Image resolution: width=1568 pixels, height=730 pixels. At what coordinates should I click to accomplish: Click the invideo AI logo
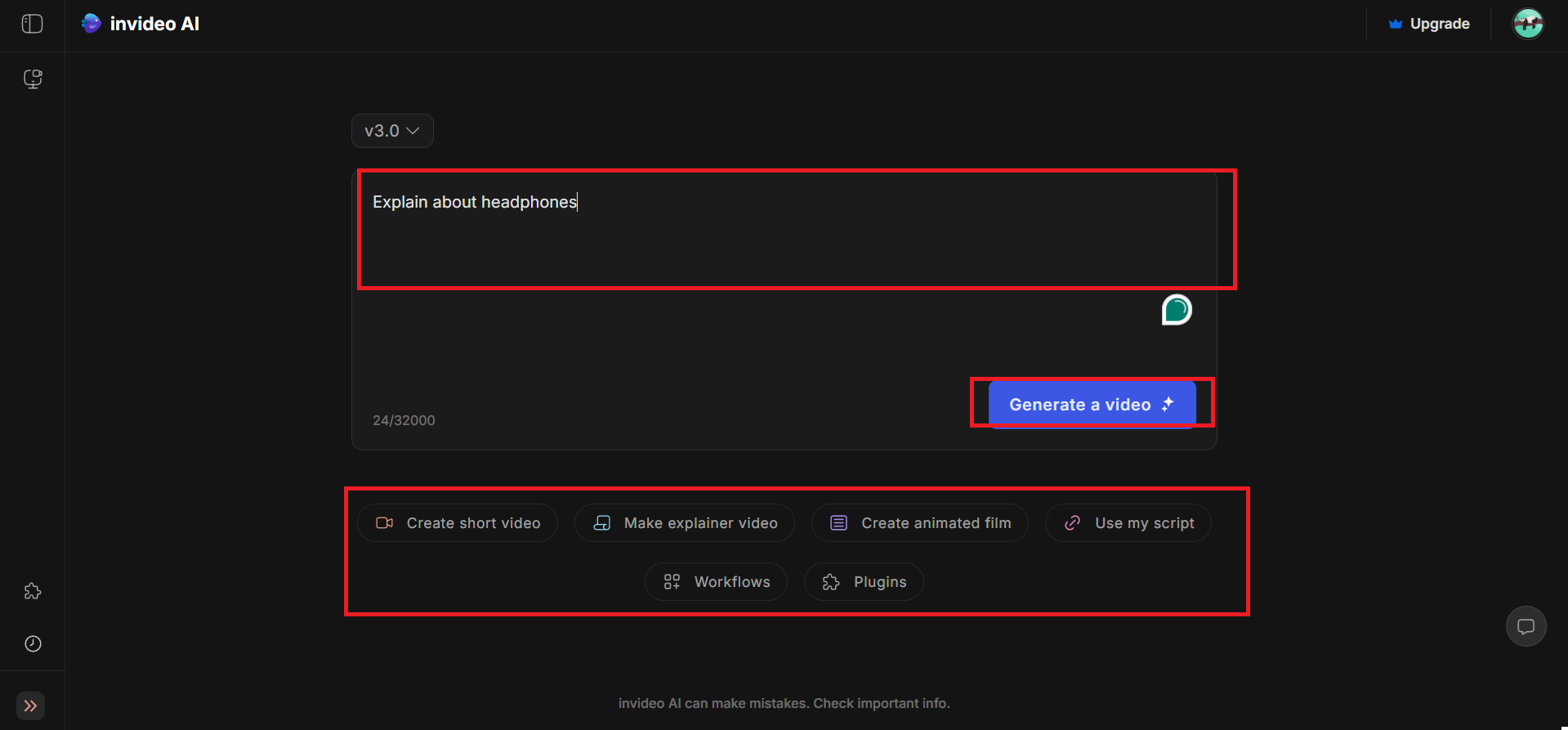tap(141, 24)
